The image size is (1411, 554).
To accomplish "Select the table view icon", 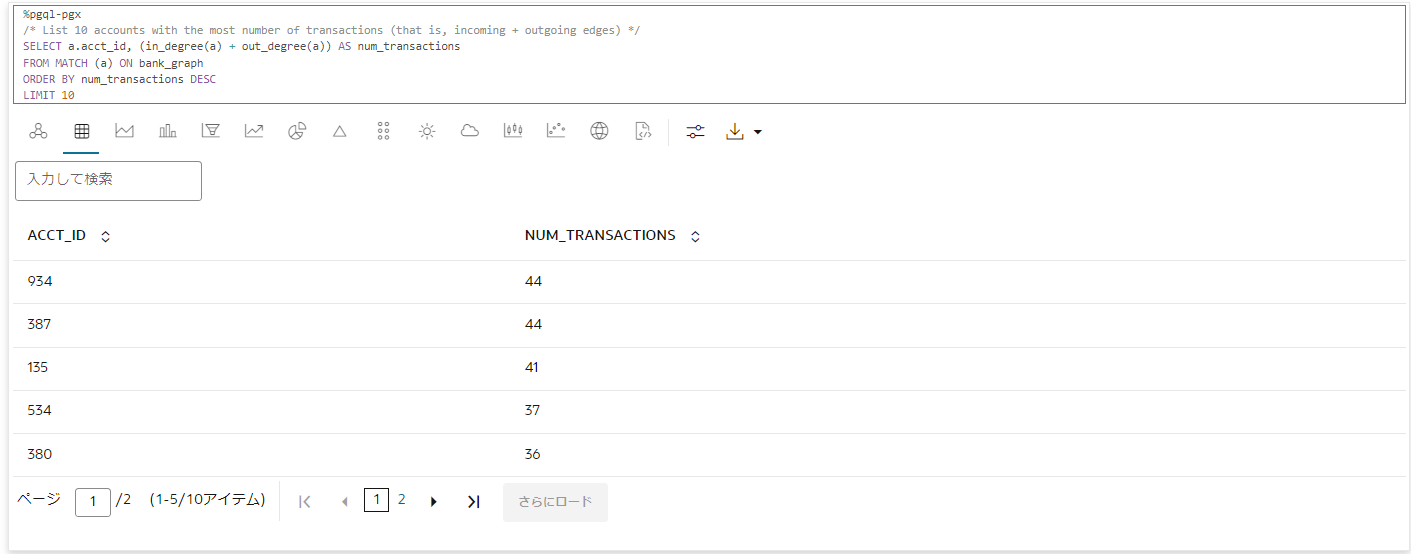I will [81, 131].
